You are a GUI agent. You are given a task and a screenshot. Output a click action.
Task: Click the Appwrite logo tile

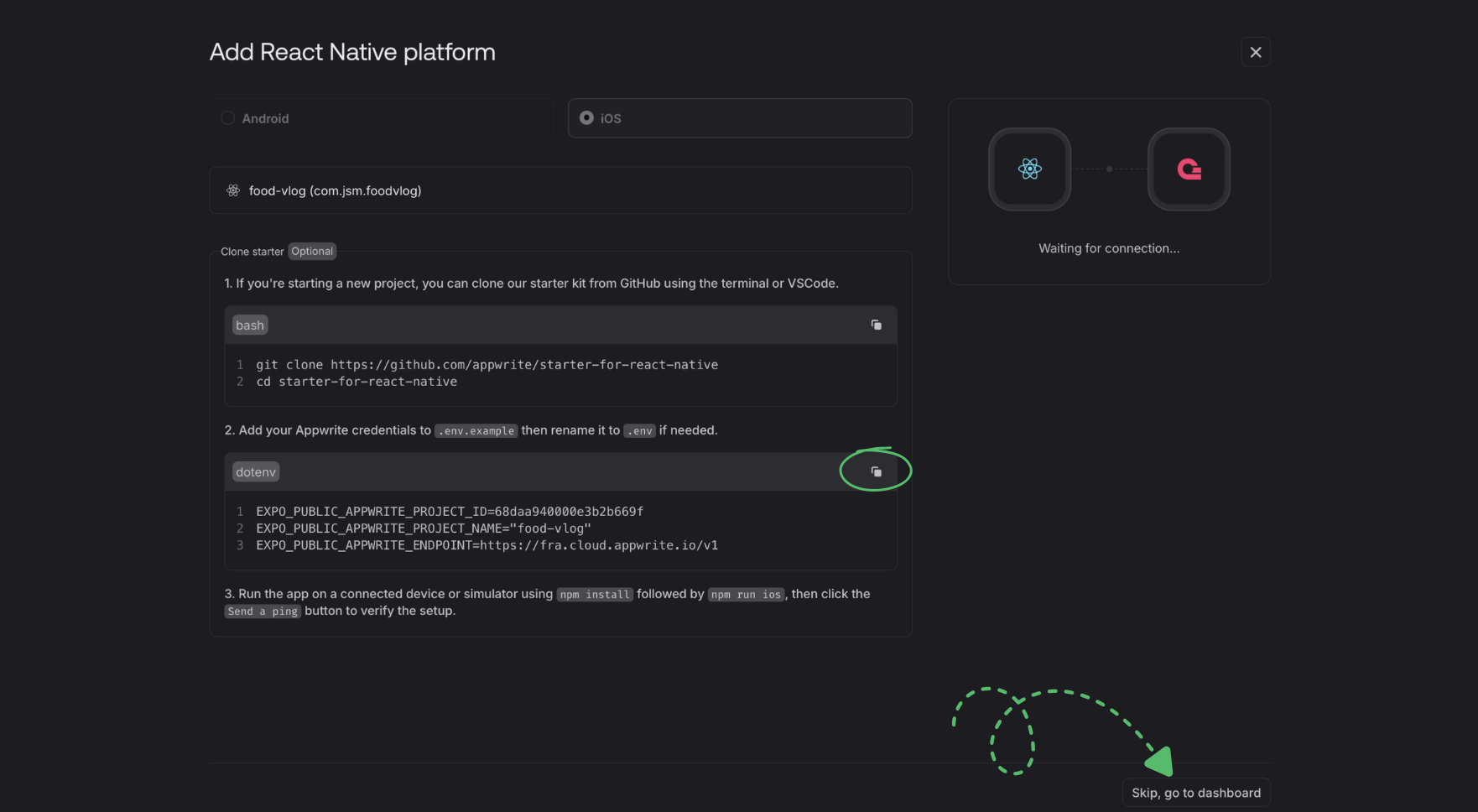click(1189, 169)
